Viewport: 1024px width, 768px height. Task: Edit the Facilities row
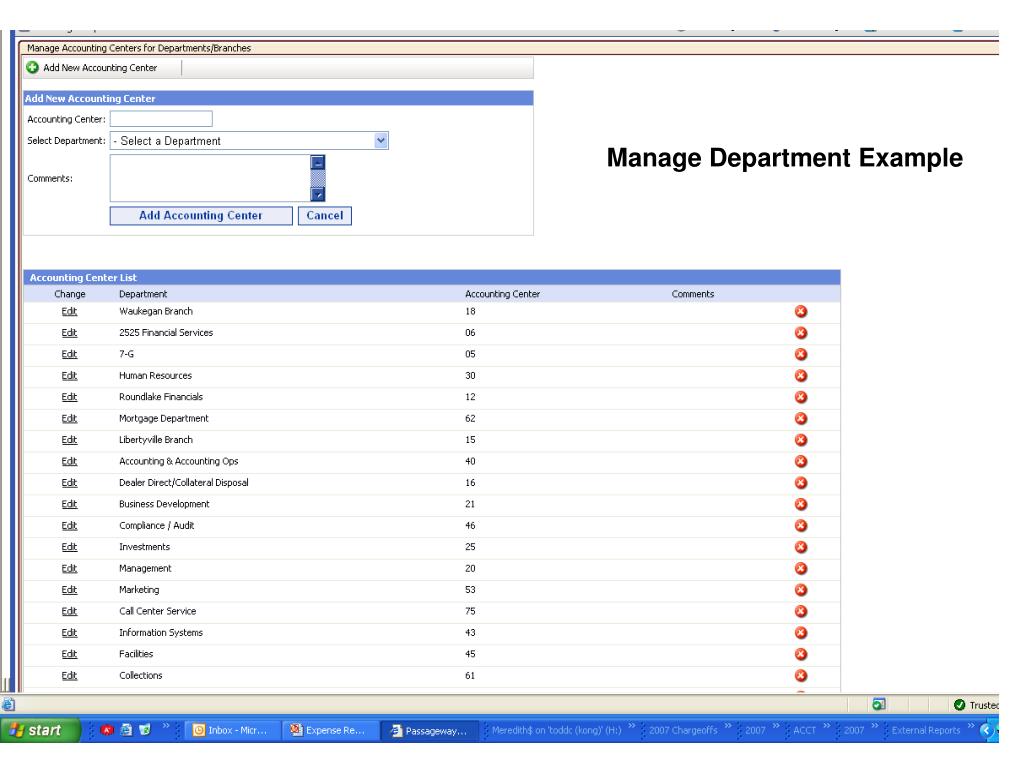point(69,654)
